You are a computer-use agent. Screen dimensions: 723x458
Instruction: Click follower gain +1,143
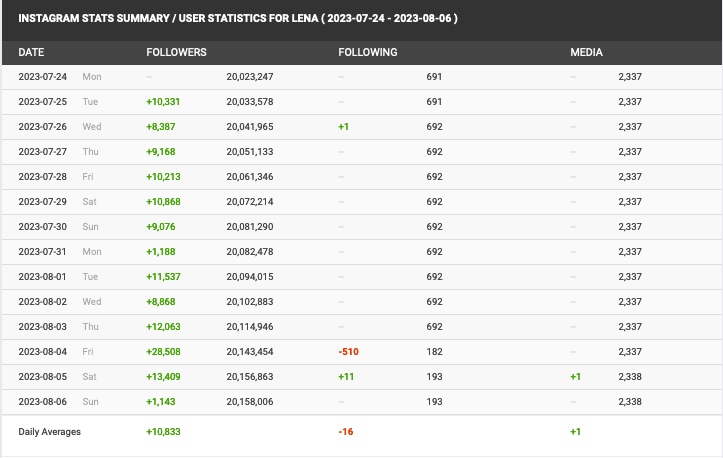pyautogui.click(x=161, y=401)
